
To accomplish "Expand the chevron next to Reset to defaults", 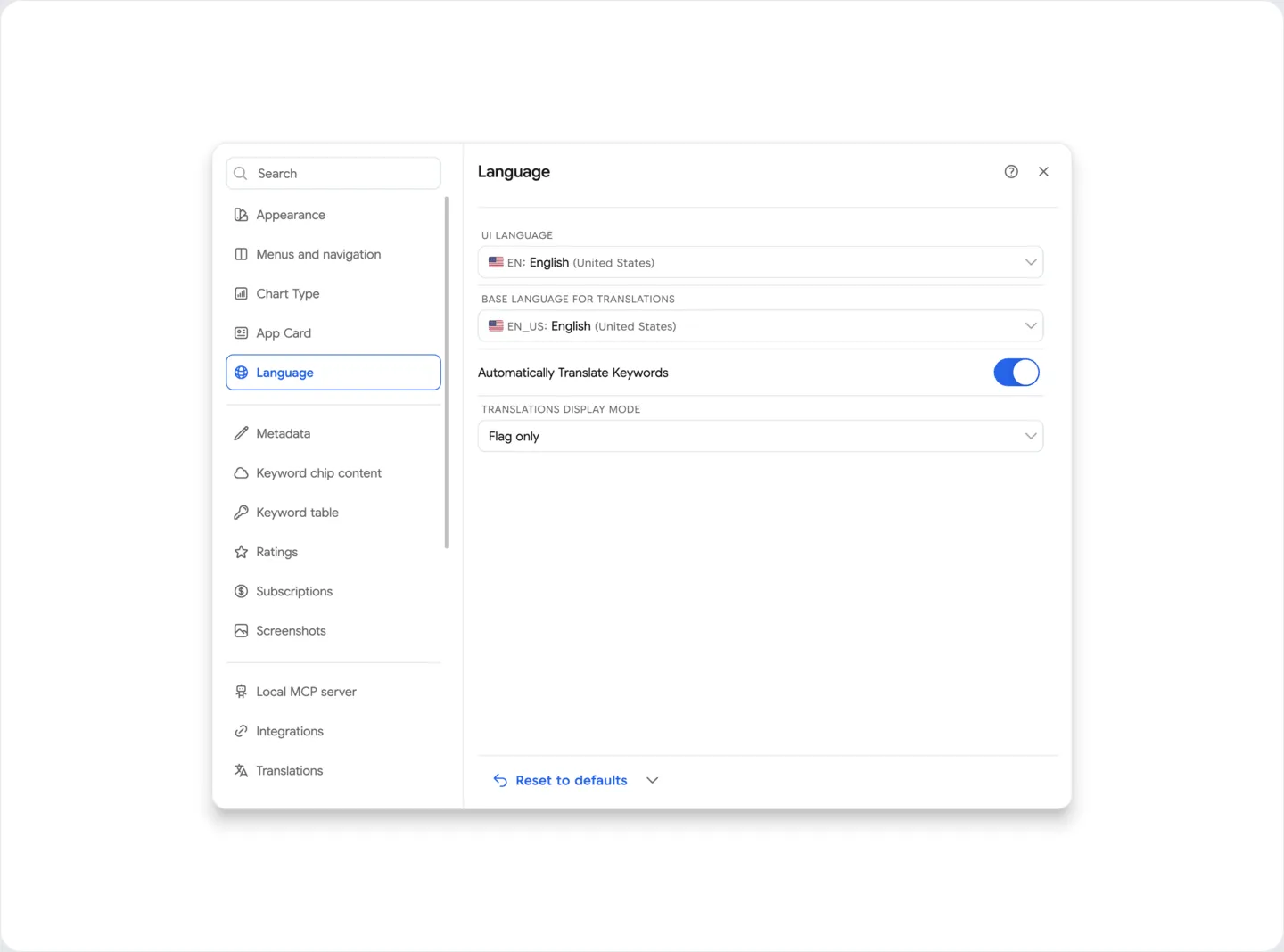I will (x=653, y=781).
